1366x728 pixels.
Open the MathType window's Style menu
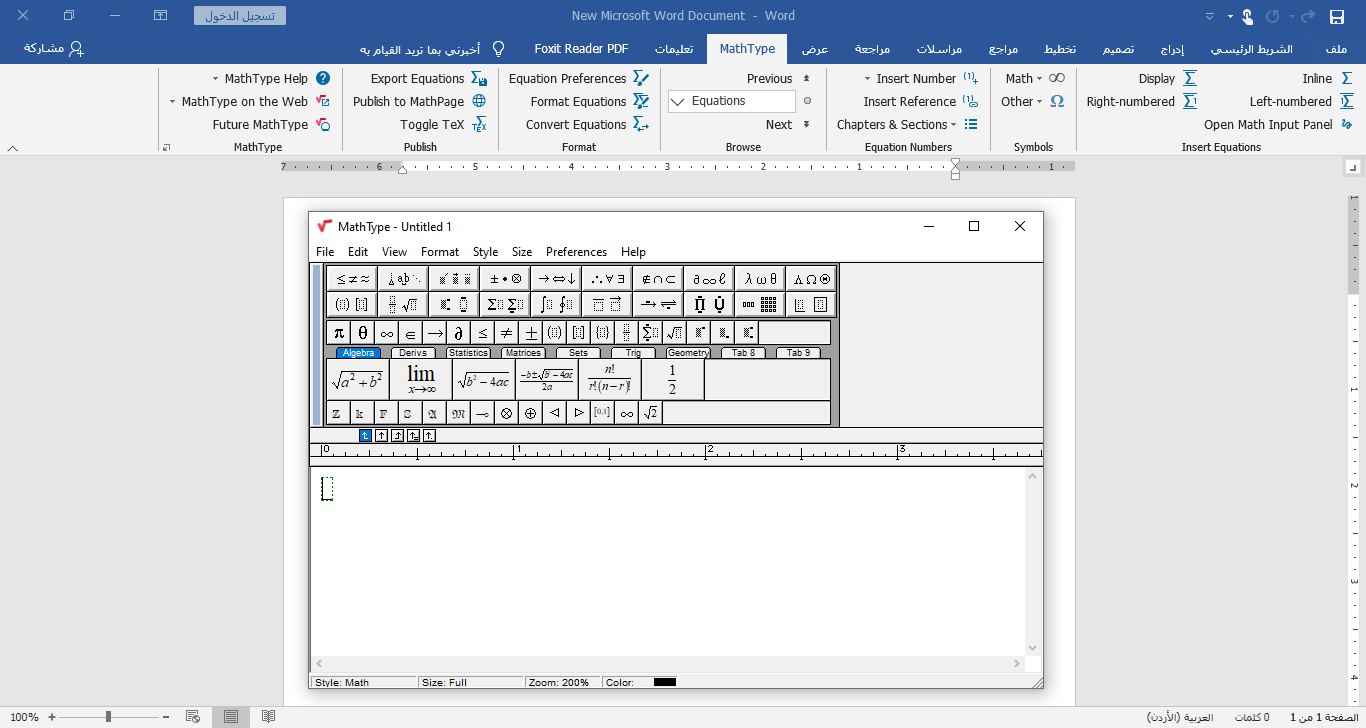[485, 252]
